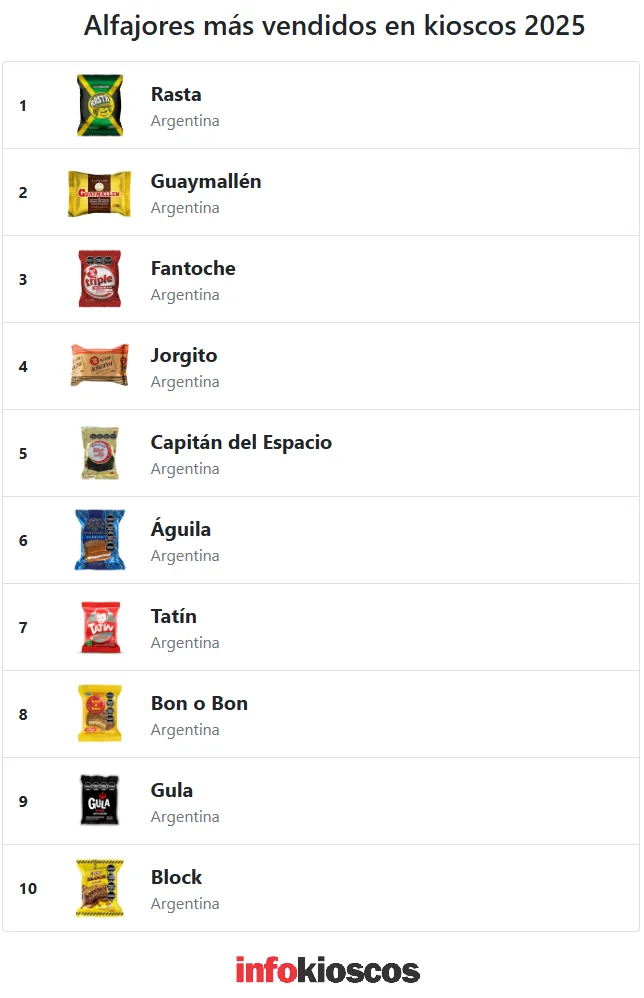Open the yellow Bon o Bon image
The height and width of the screenshot is (998, 644).
pos(100,714)
